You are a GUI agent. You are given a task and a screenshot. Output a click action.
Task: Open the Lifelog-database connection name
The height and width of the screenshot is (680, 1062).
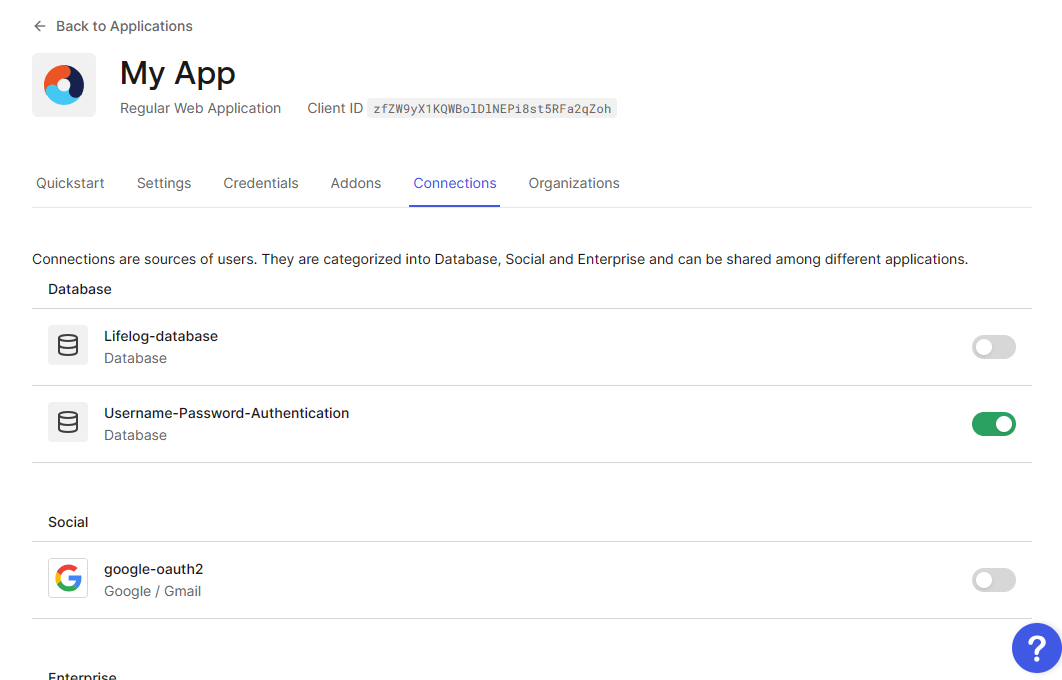coord(161,336)
